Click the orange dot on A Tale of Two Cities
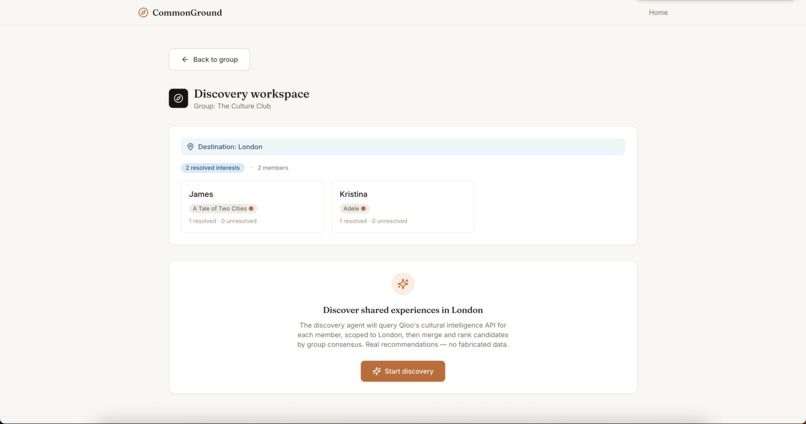The image size is (806, 424). coord(251,209)
